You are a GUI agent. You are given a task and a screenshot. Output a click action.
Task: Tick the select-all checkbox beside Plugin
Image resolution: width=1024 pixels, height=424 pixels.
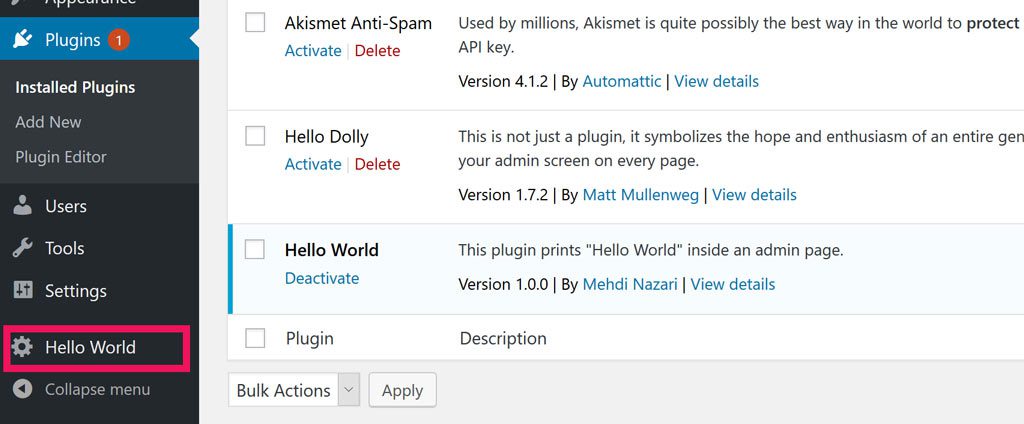pyautogui.click(x=255, y=338)
